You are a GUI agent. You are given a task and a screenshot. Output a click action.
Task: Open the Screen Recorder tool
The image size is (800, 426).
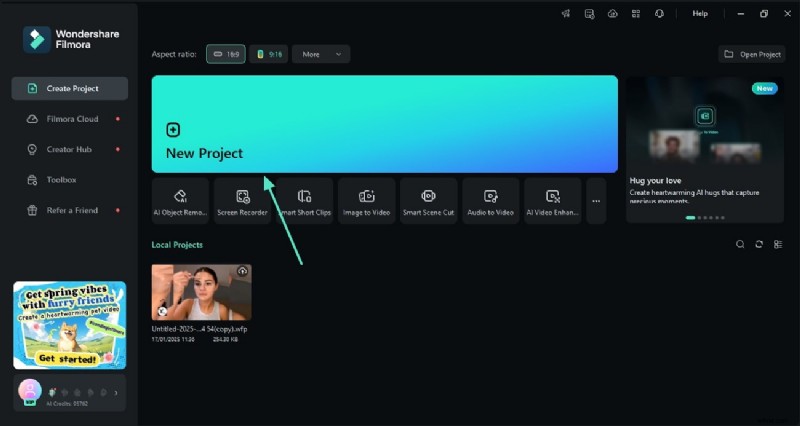(x=242, y=201)
